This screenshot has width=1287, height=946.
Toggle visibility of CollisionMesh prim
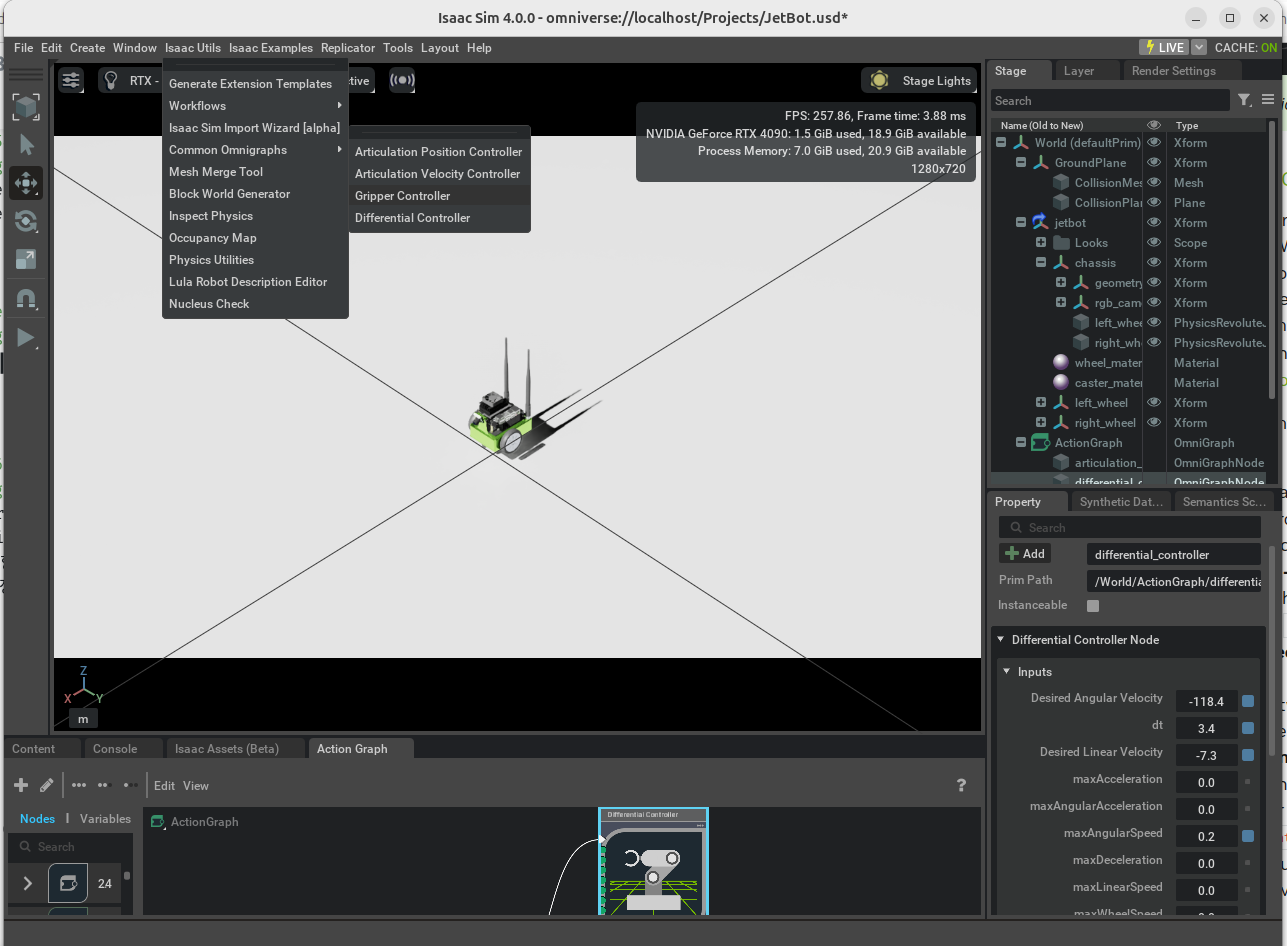coord(1154,183)
